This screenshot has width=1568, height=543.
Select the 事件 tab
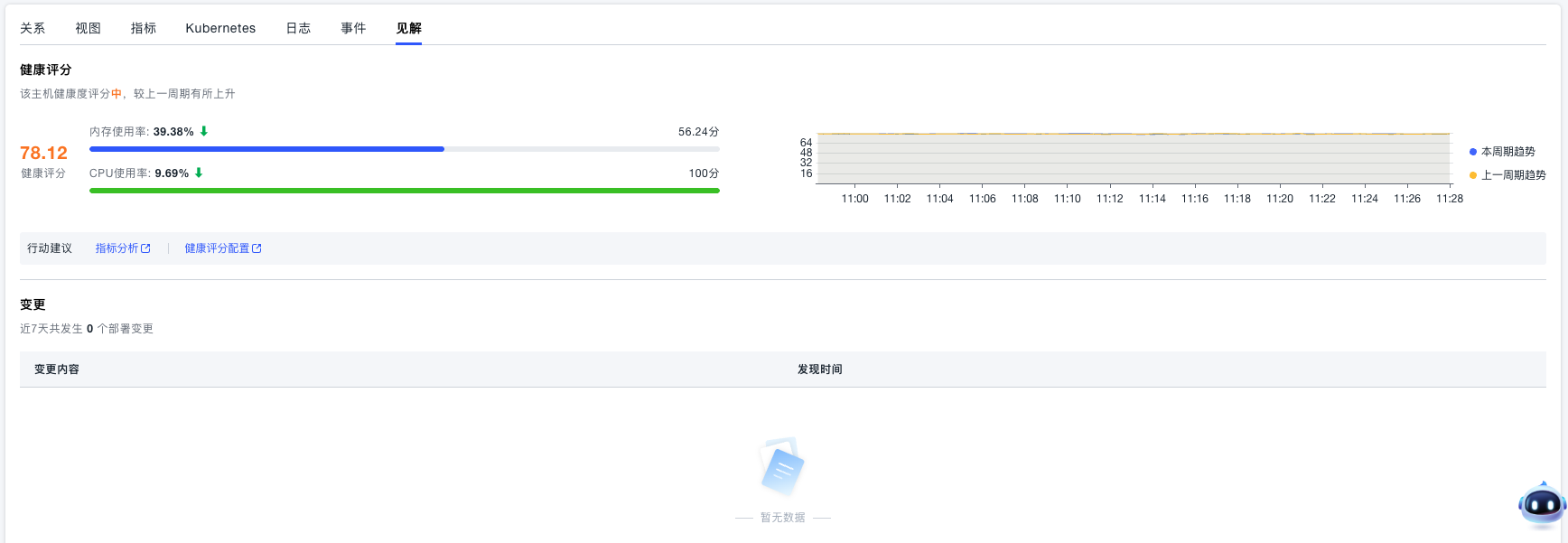tap(353, 28)
